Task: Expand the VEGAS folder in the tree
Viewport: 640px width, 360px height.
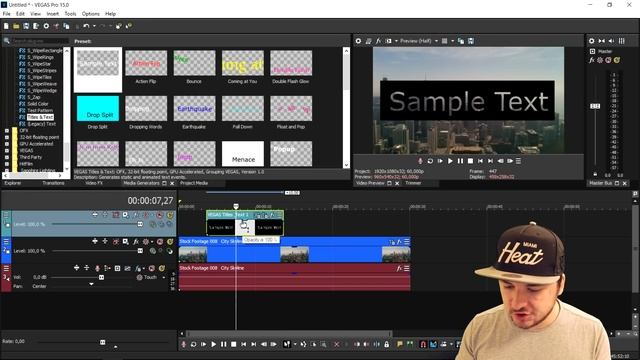Action: (7, 150)
